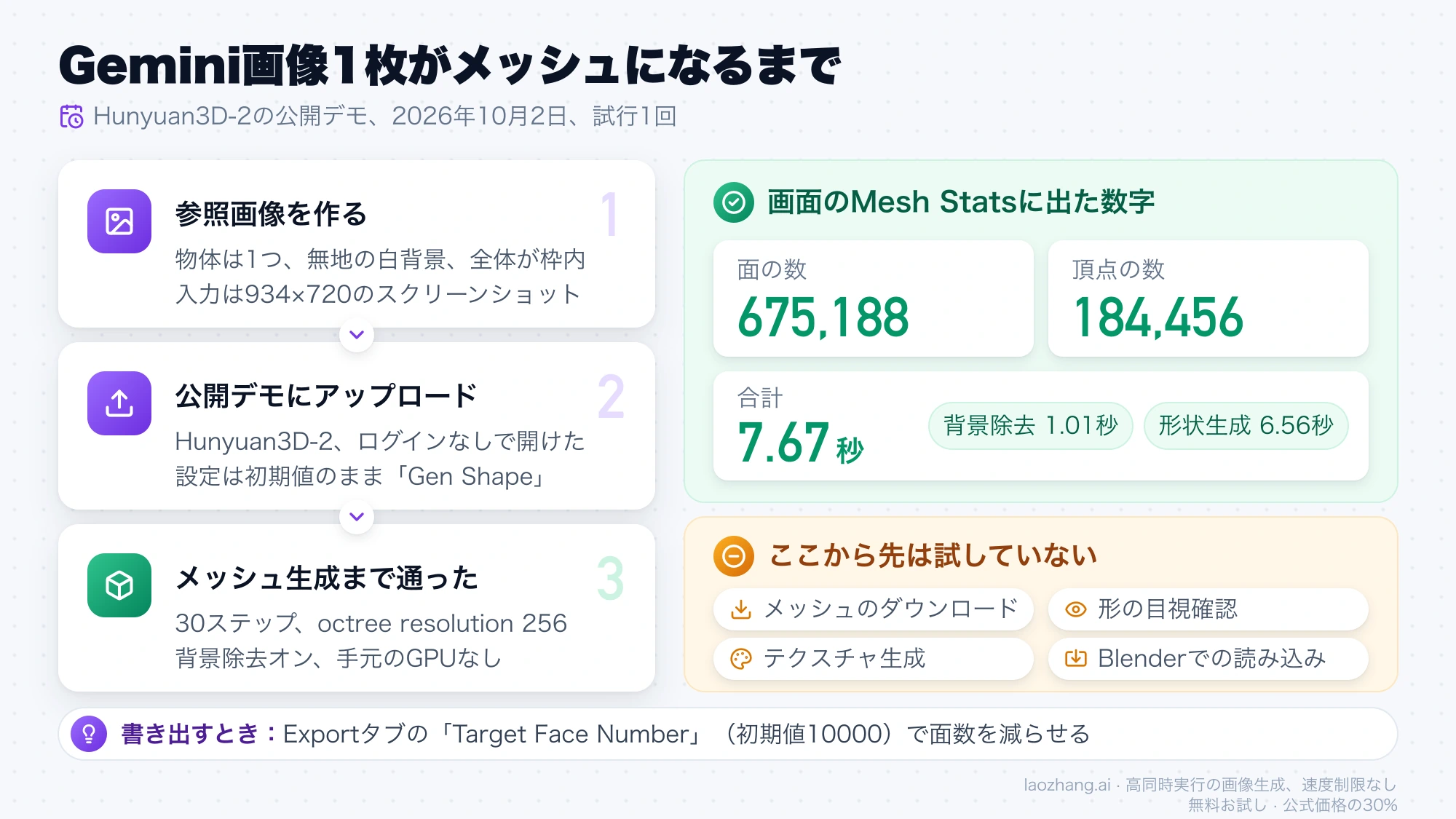Click the purple lightbulb tip icon

[89, 734]
